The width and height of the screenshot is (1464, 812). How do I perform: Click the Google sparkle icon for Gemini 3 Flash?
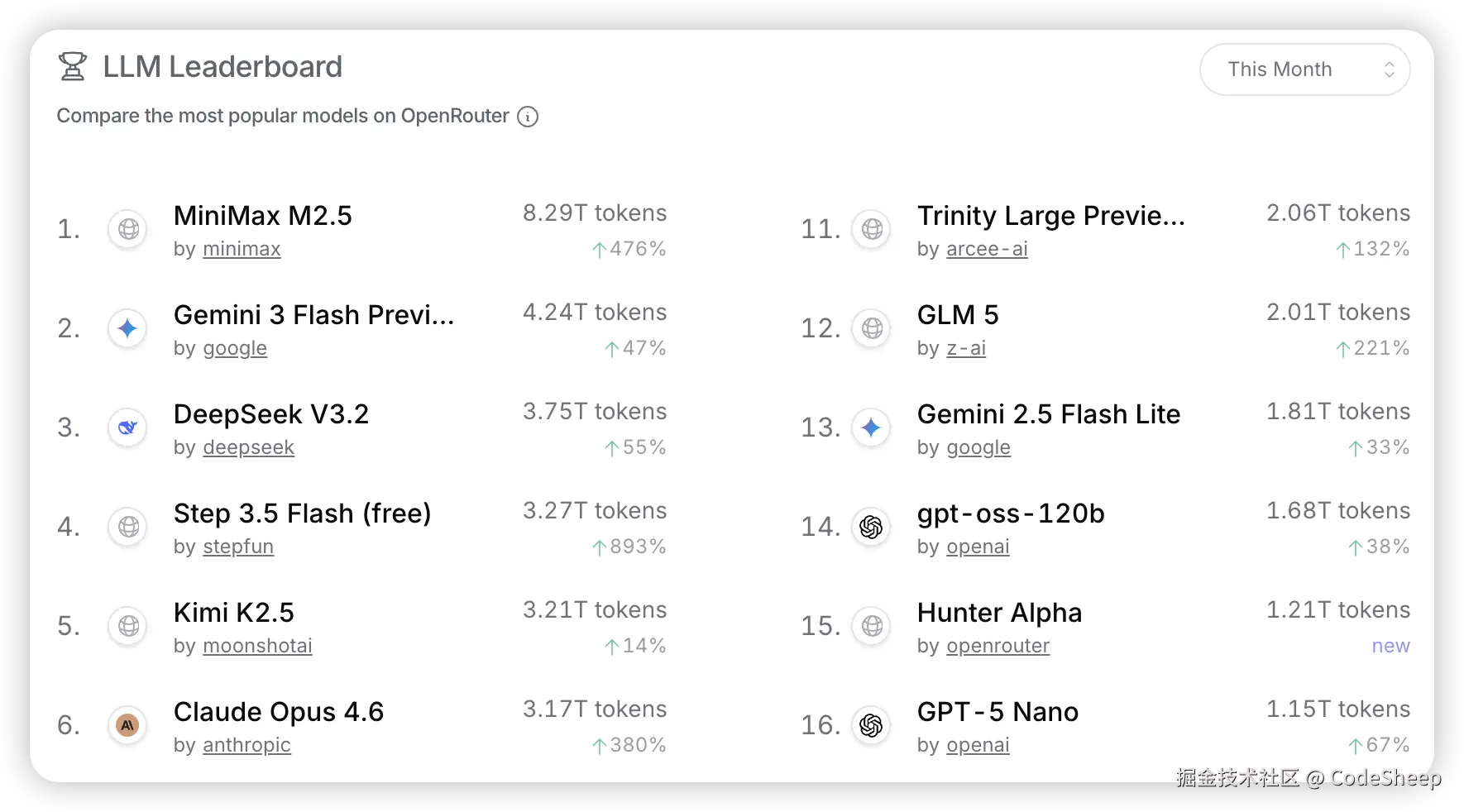127,328
